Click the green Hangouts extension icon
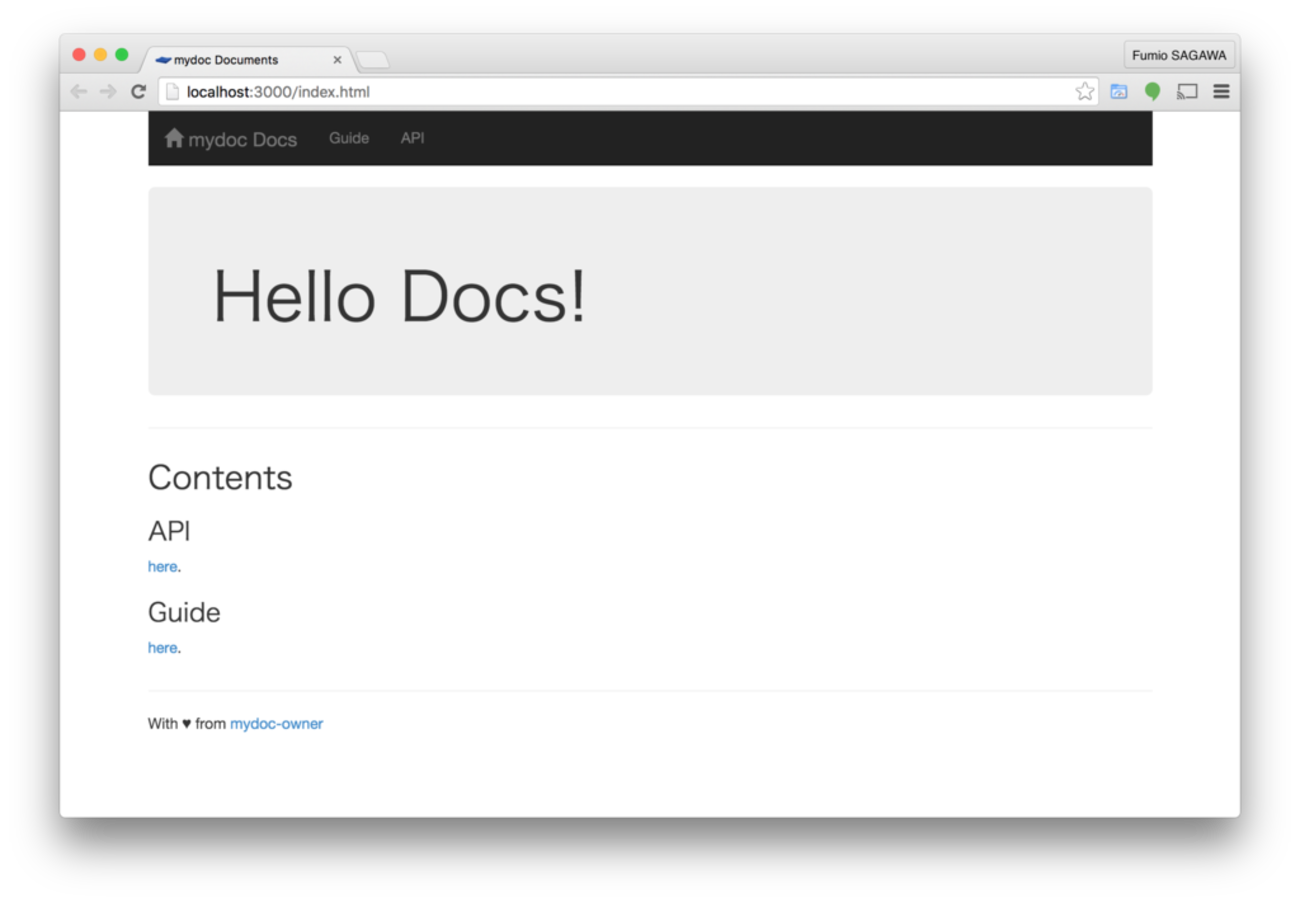 1152,92
